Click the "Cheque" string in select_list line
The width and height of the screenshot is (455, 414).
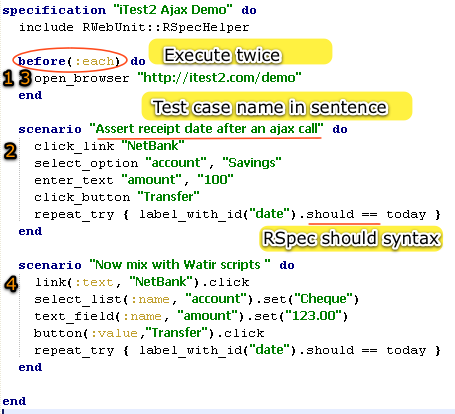tap(323, 299)
